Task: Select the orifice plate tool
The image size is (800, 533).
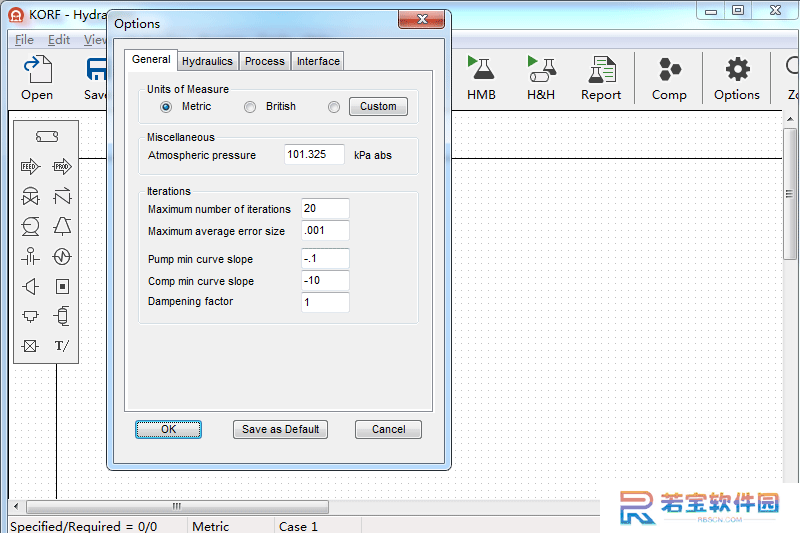Action: 31,256
